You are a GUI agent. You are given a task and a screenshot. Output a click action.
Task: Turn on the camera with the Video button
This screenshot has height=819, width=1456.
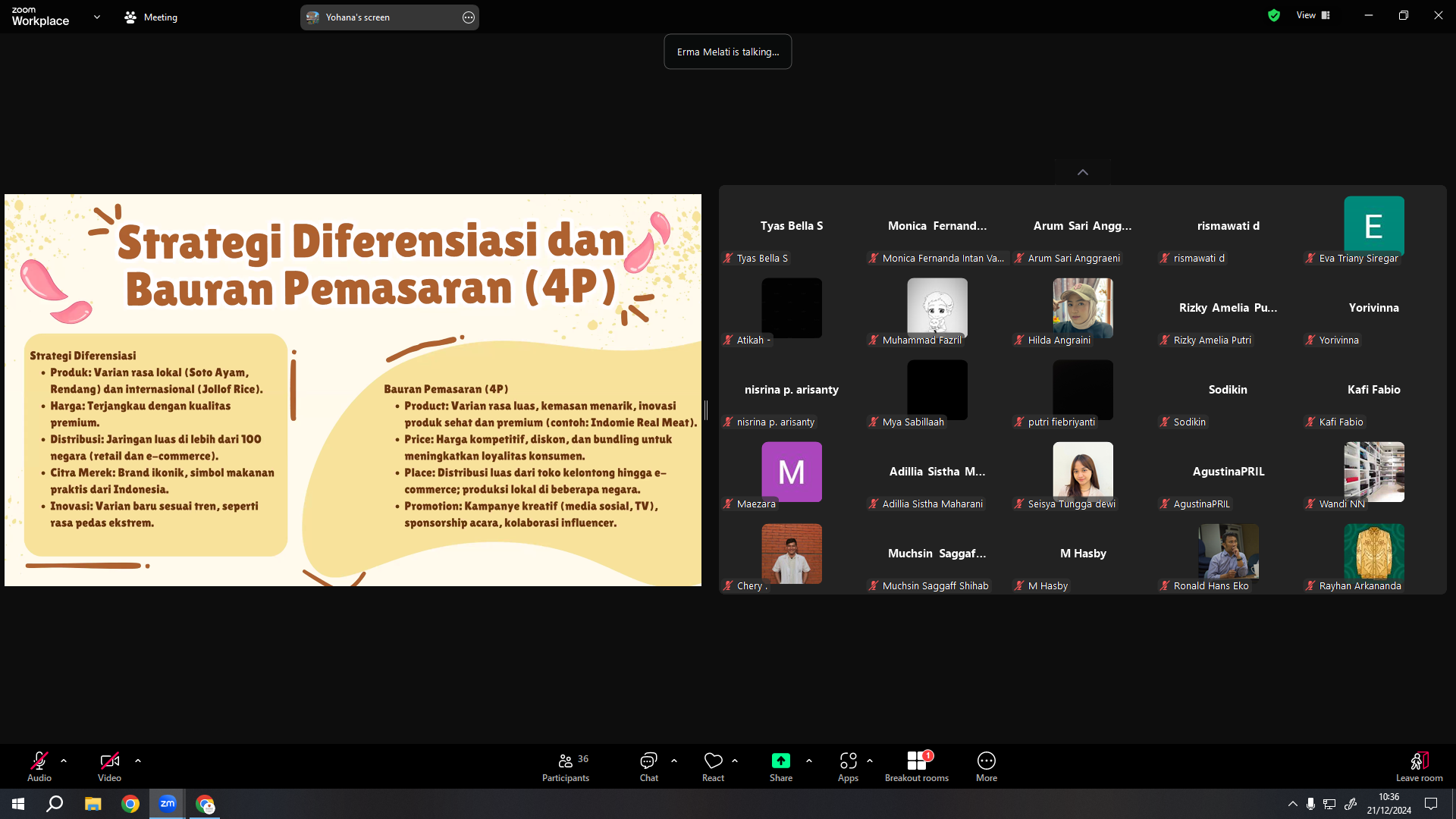pos(109,767)
